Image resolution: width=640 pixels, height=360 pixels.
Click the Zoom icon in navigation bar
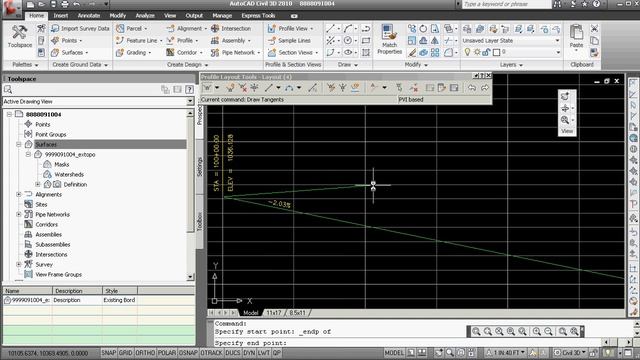point(565,120)
